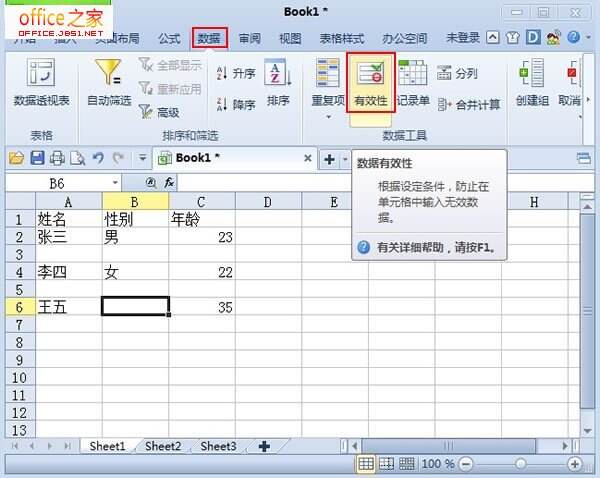Click the 升序 ascending sort button
Image resolution: width=600 pixels, height=478 pixels.
point(236,73)
